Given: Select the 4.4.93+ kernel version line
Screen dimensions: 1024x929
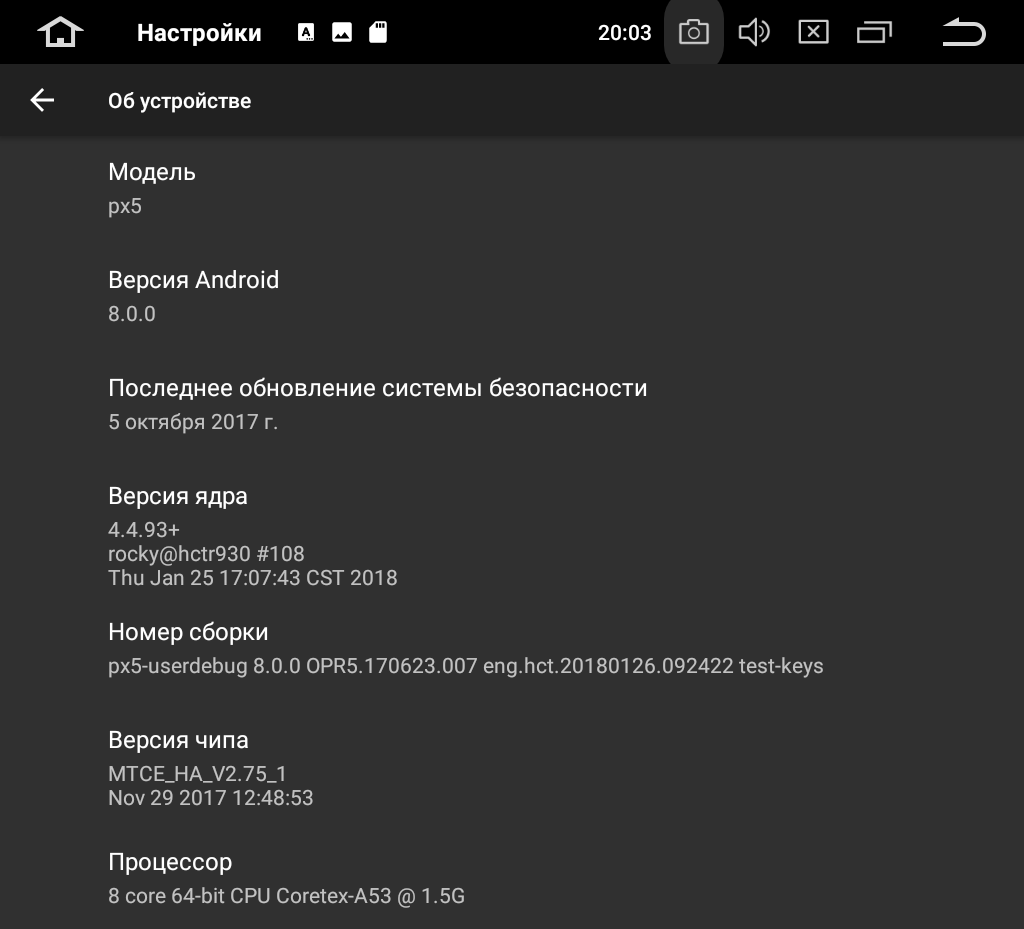Looking at the screenshot, I should (144, 529).
